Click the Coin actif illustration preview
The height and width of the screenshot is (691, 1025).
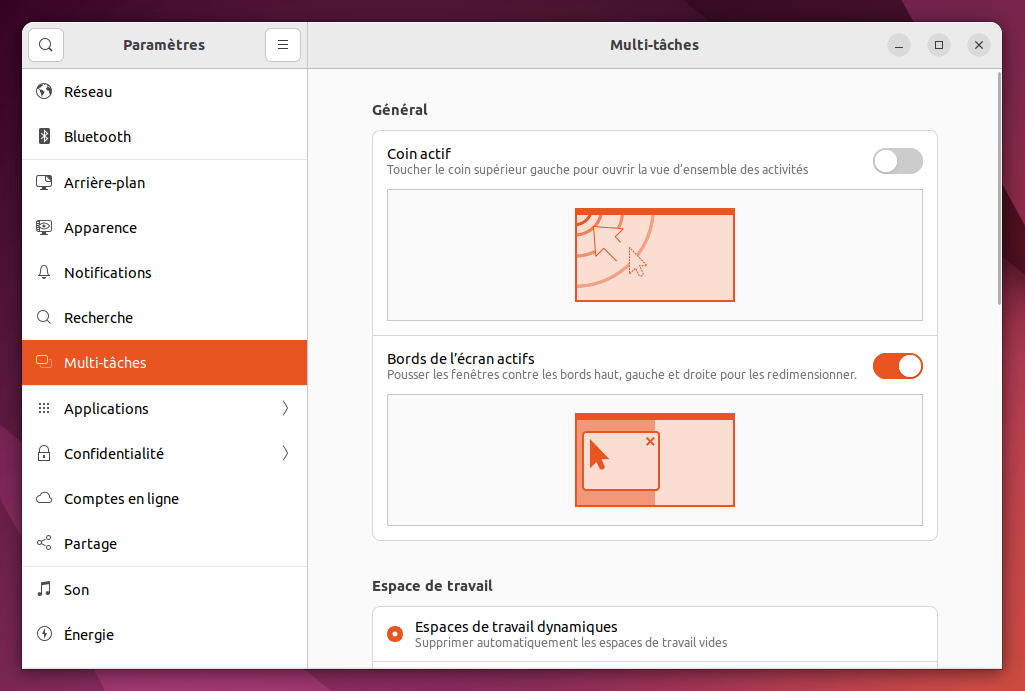pyautogui.click(x=654, y=255)
